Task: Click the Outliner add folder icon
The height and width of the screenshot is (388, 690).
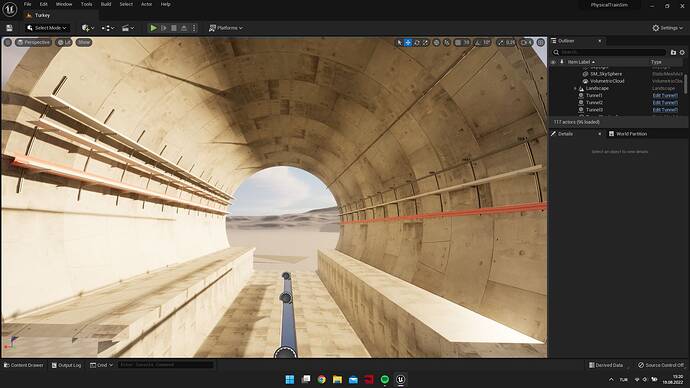Action: point(673,52)
